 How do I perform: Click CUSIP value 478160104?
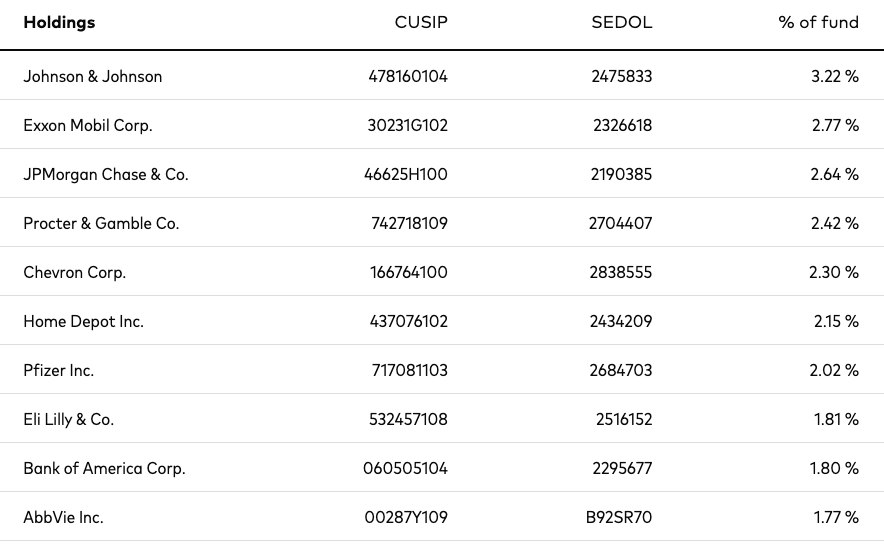coord(408,76)
